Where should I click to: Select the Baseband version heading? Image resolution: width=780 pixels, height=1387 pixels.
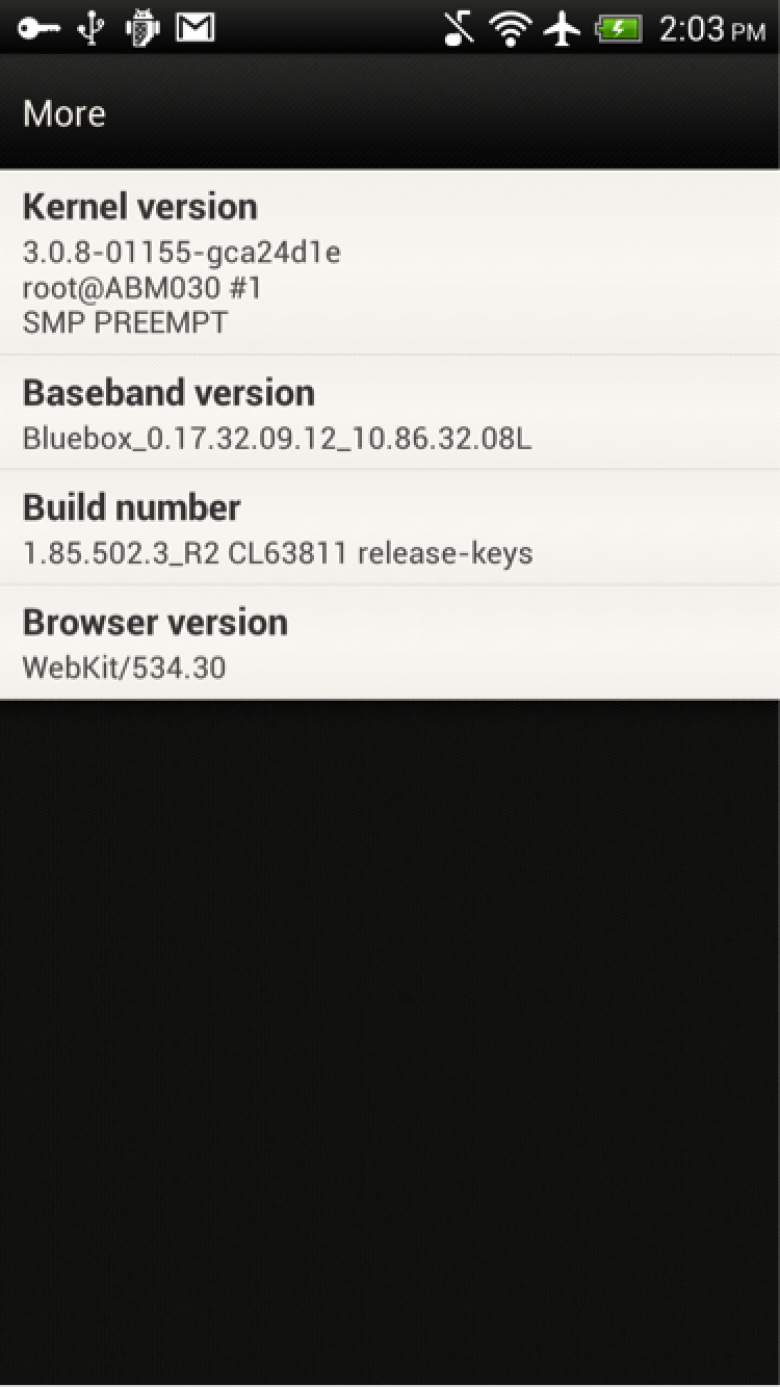click(x=168, y=393)
